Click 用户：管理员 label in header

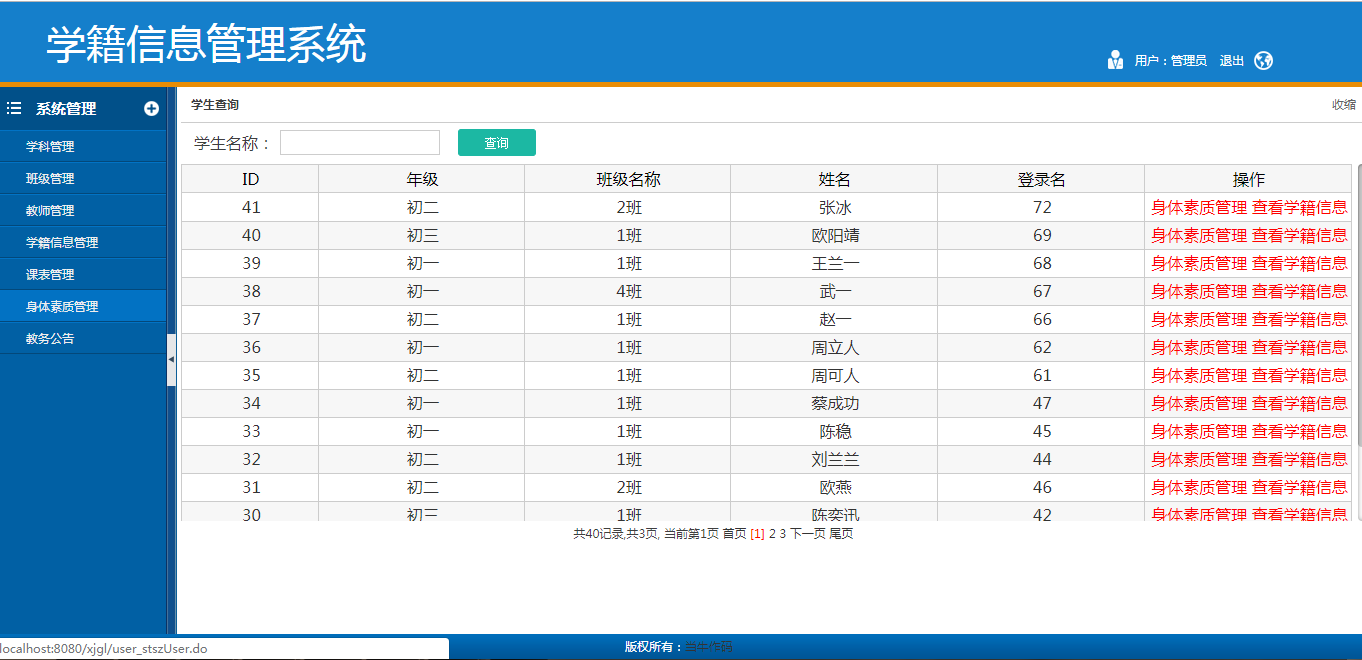coord(1170,61)
